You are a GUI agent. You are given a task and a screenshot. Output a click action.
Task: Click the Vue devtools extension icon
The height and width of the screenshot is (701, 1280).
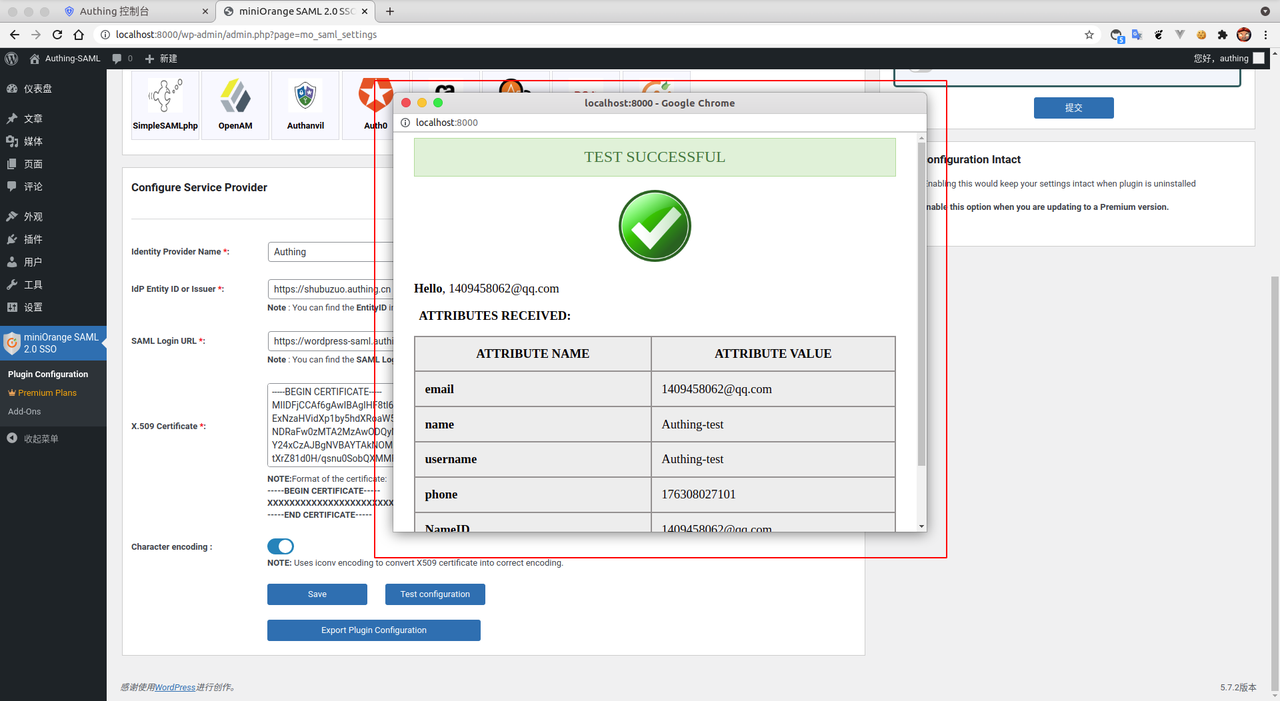click(x=1180, y=34)
